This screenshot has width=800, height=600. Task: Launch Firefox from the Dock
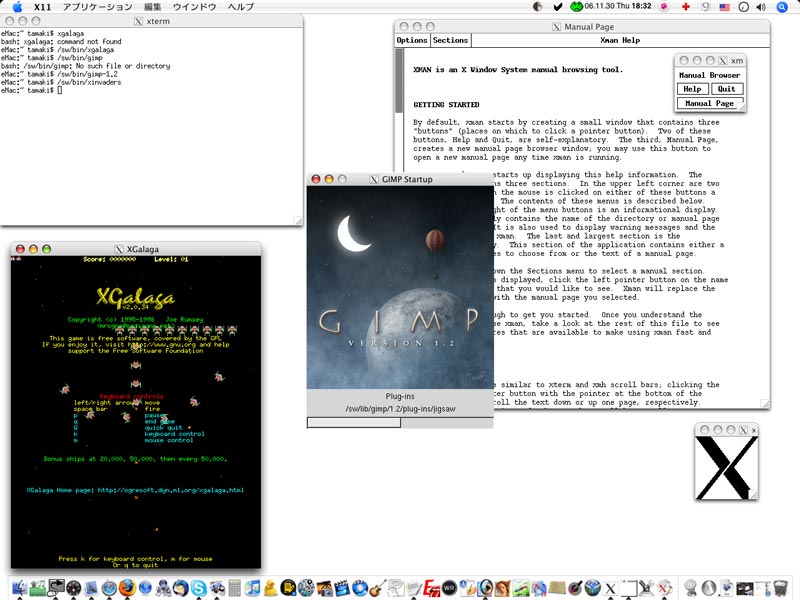127,587
